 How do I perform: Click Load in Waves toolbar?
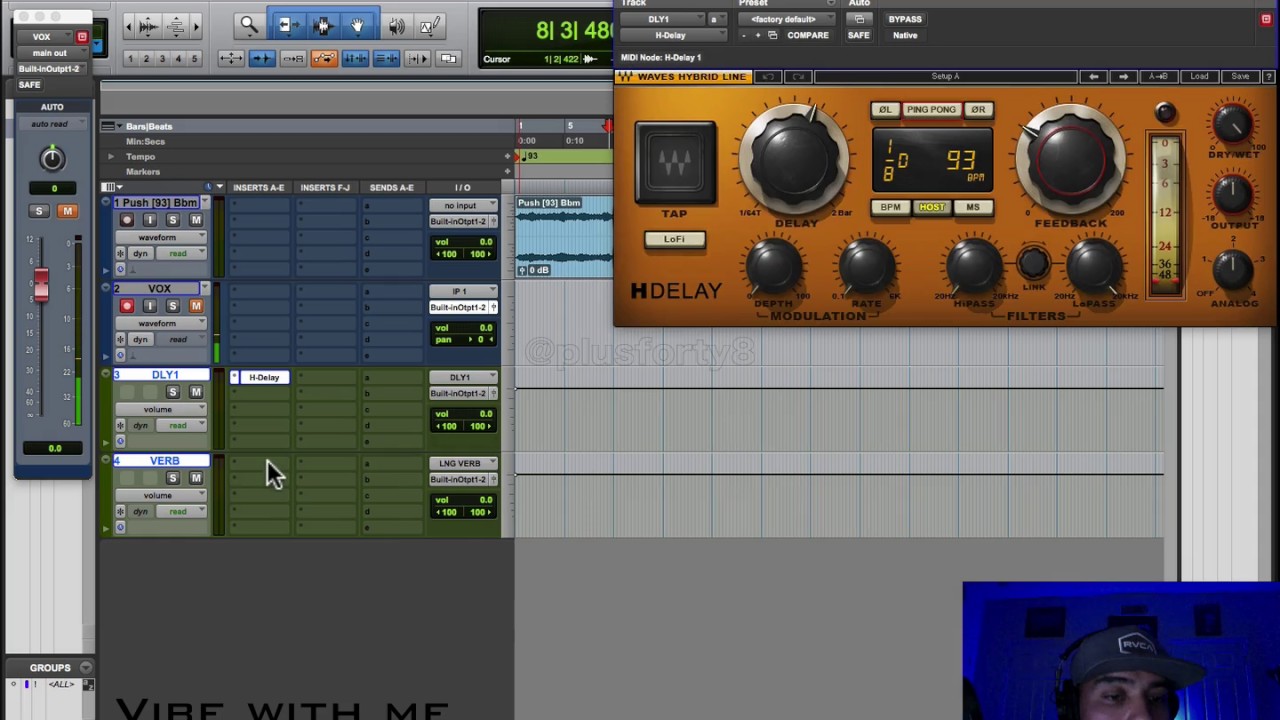coord(1199,76)
